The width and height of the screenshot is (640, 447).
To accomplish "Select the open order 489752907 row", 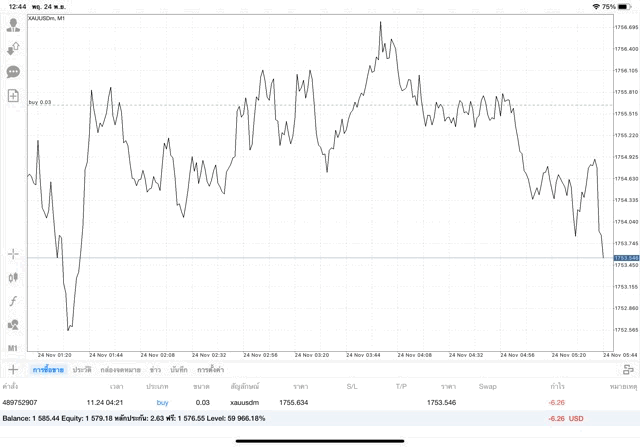I will coord(300,402).
